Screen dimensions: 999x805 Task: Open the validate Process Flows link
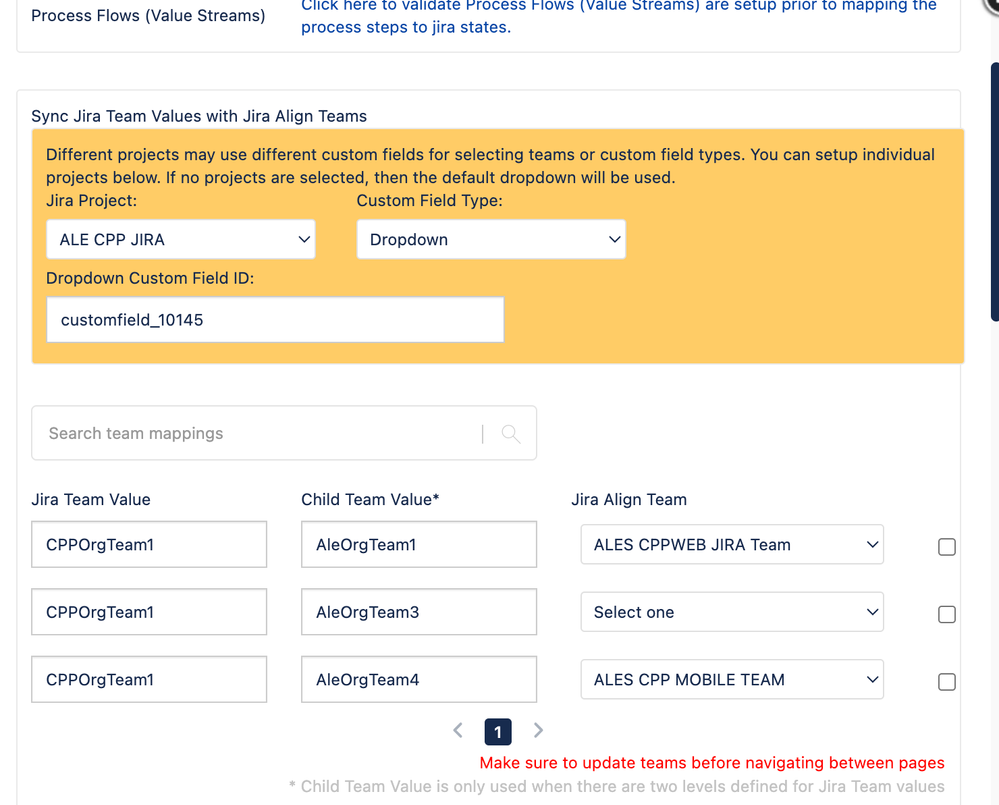(619, 16)
